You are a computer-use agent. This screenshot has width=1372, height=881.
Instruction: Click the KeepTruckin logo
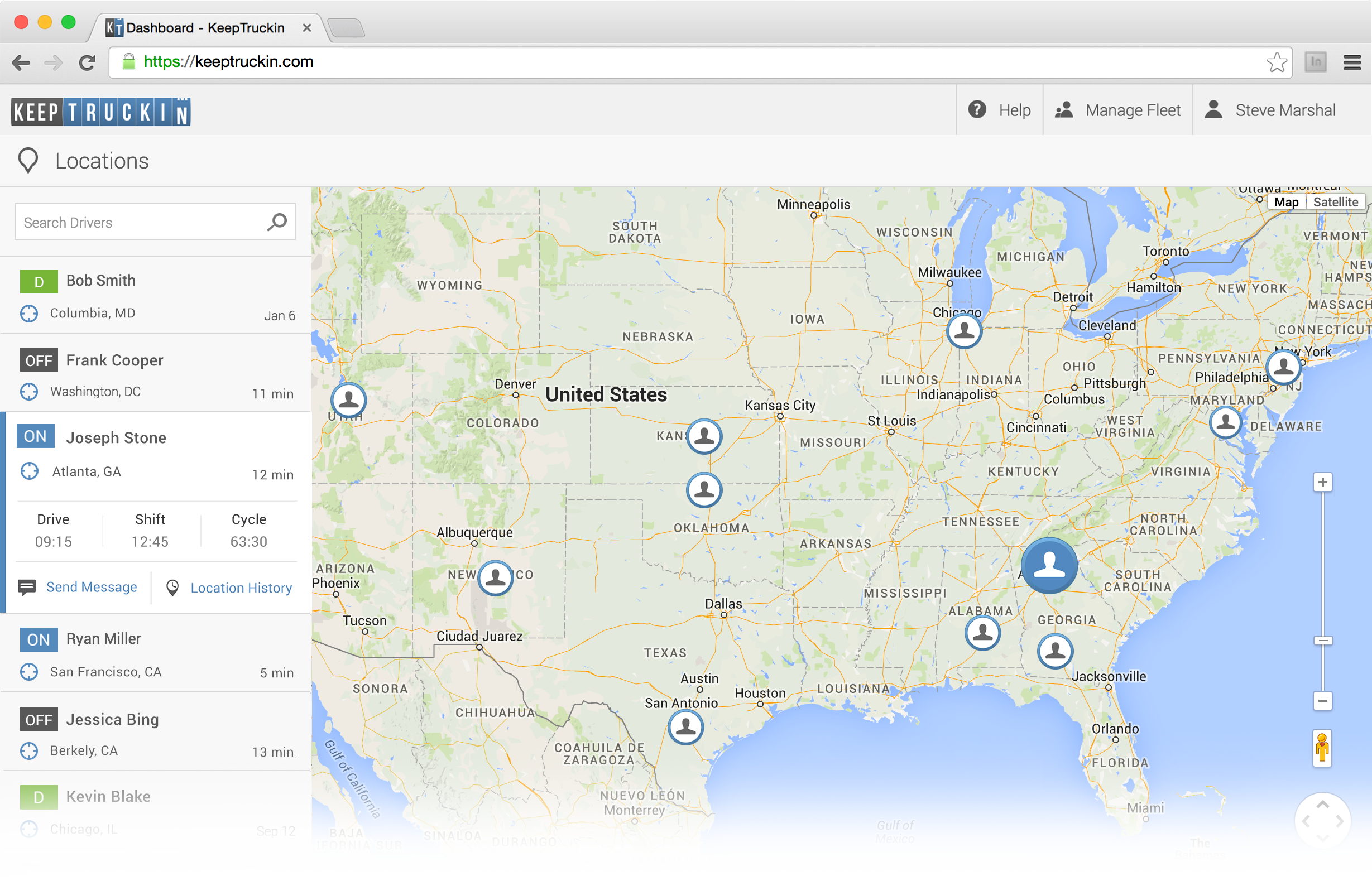99,111
